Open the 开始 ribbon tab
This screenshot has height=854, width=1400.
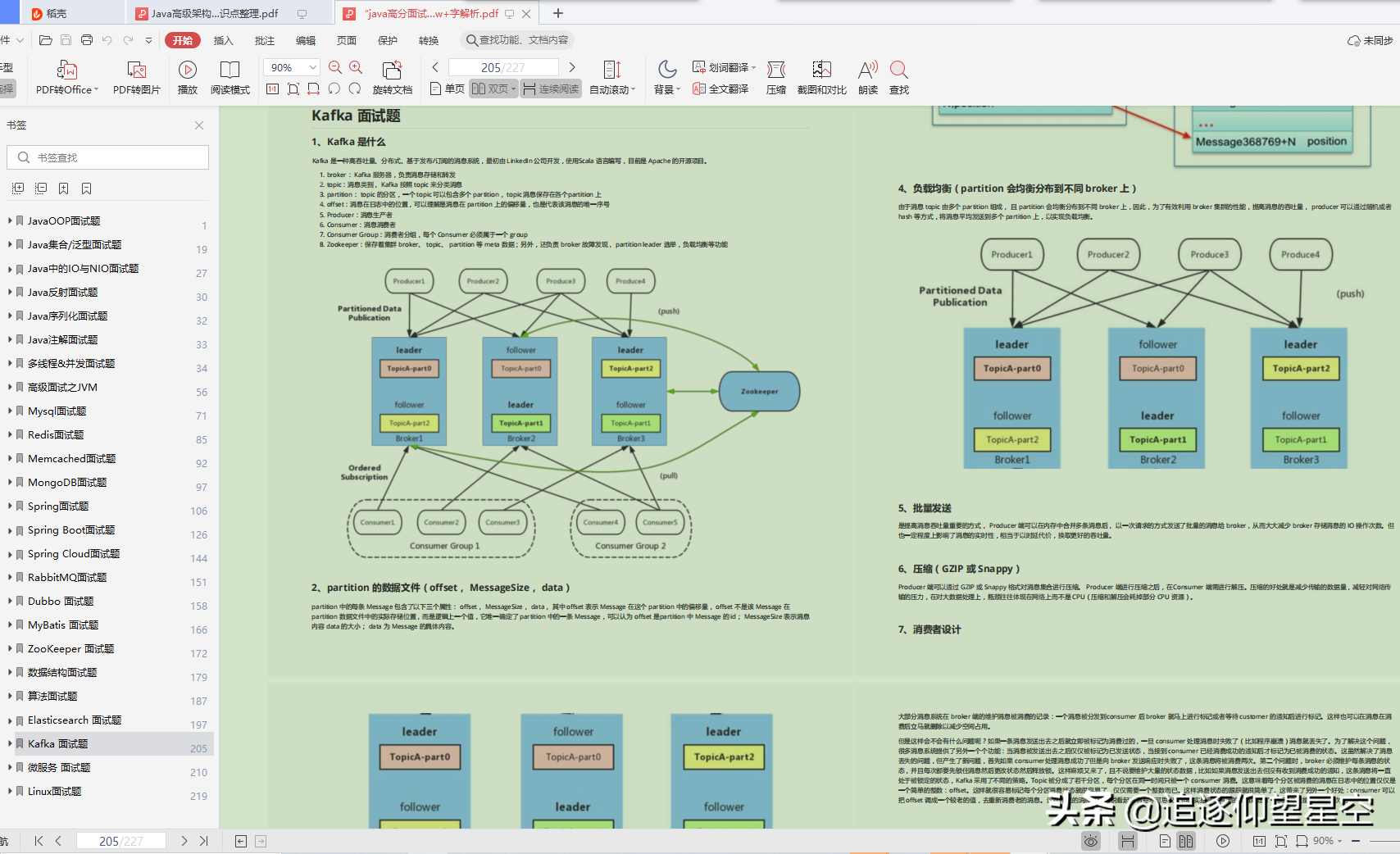(x=182, y=40)
